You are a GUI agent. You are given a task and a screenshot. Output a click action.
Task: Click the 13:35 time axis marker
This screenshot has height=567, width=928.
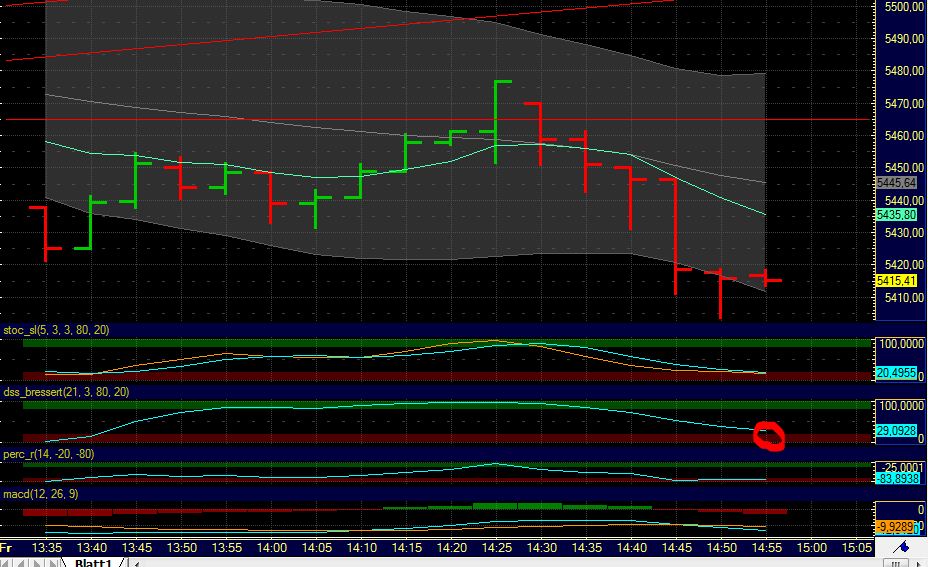(x=47, y=548)
